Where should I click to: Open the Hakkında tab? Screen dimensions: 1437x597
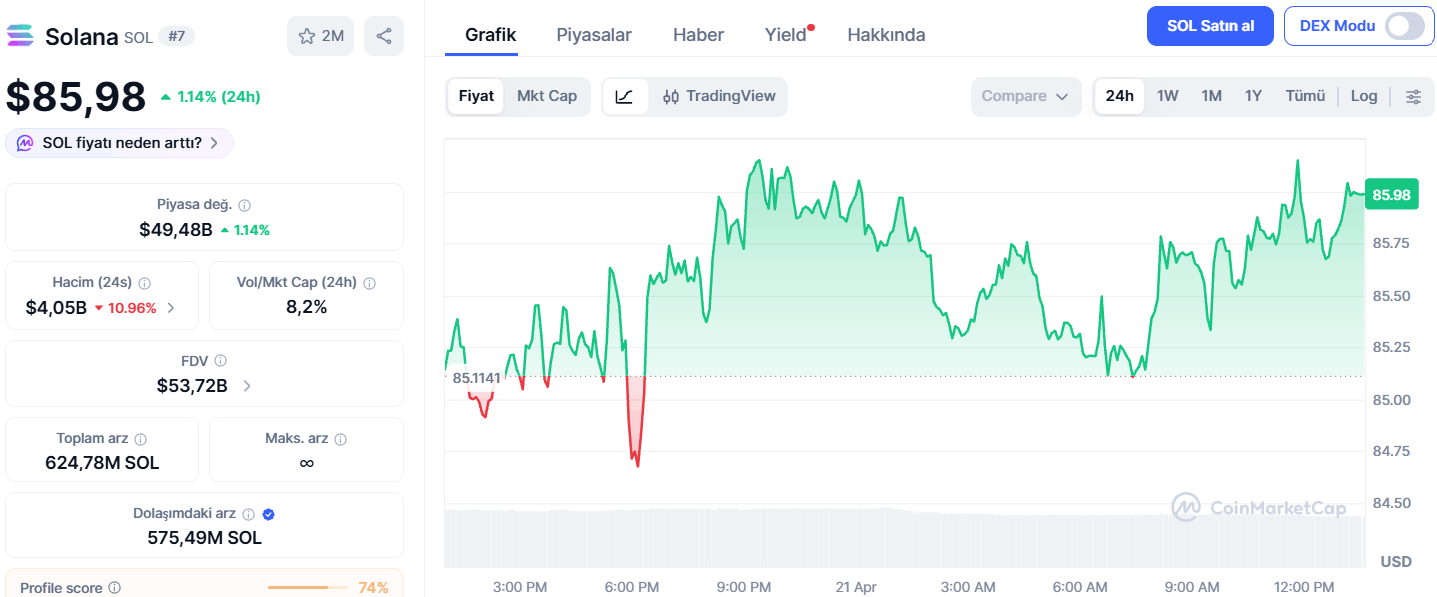tap(886, 35)
